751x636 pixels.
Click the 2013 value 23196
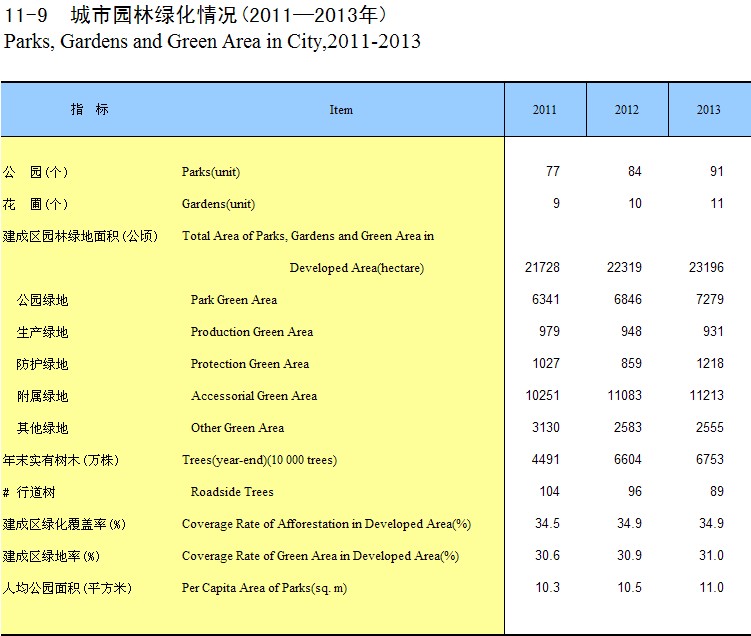coord(705,268)
